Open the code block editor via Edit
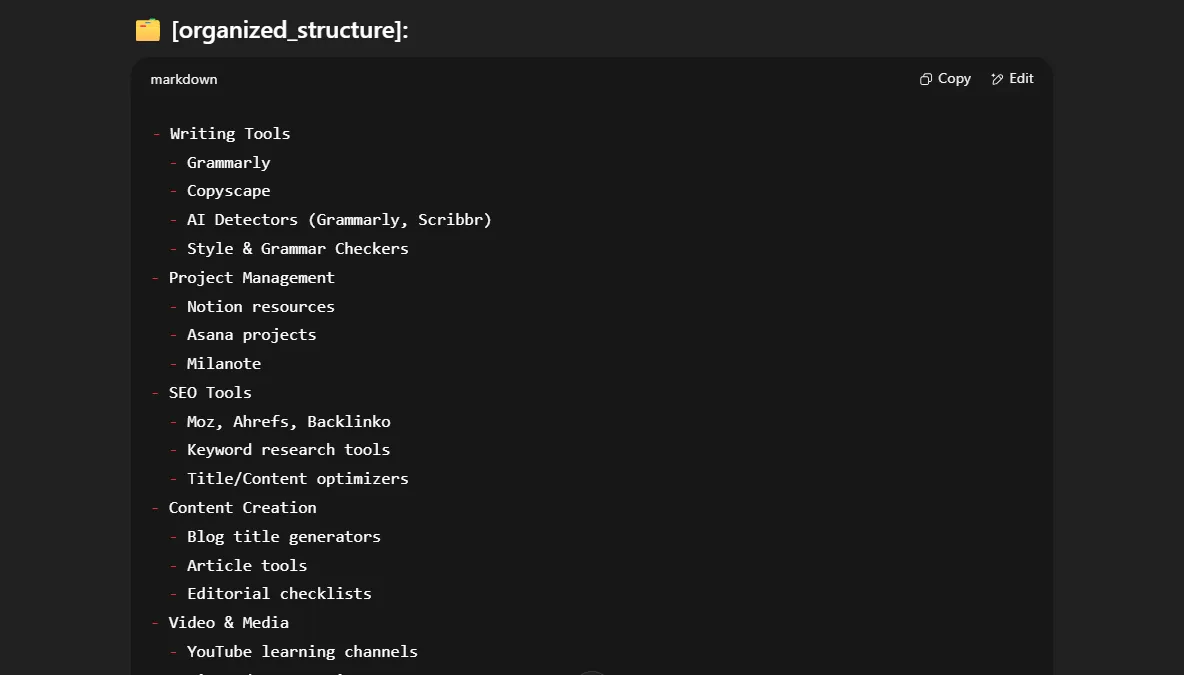This screenshot has width=1184, height=675. (x=1012, y=78)
